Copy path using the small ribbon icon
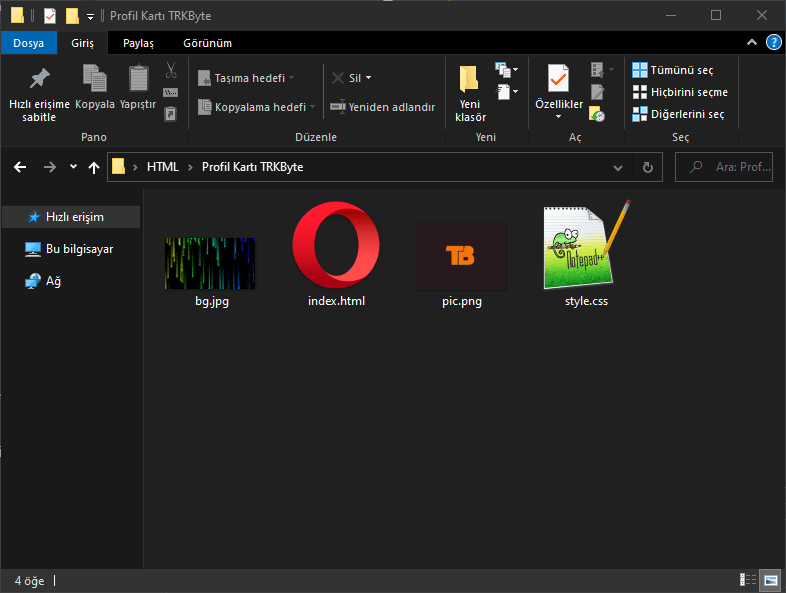The image size is (786, 593). [170, 92]
